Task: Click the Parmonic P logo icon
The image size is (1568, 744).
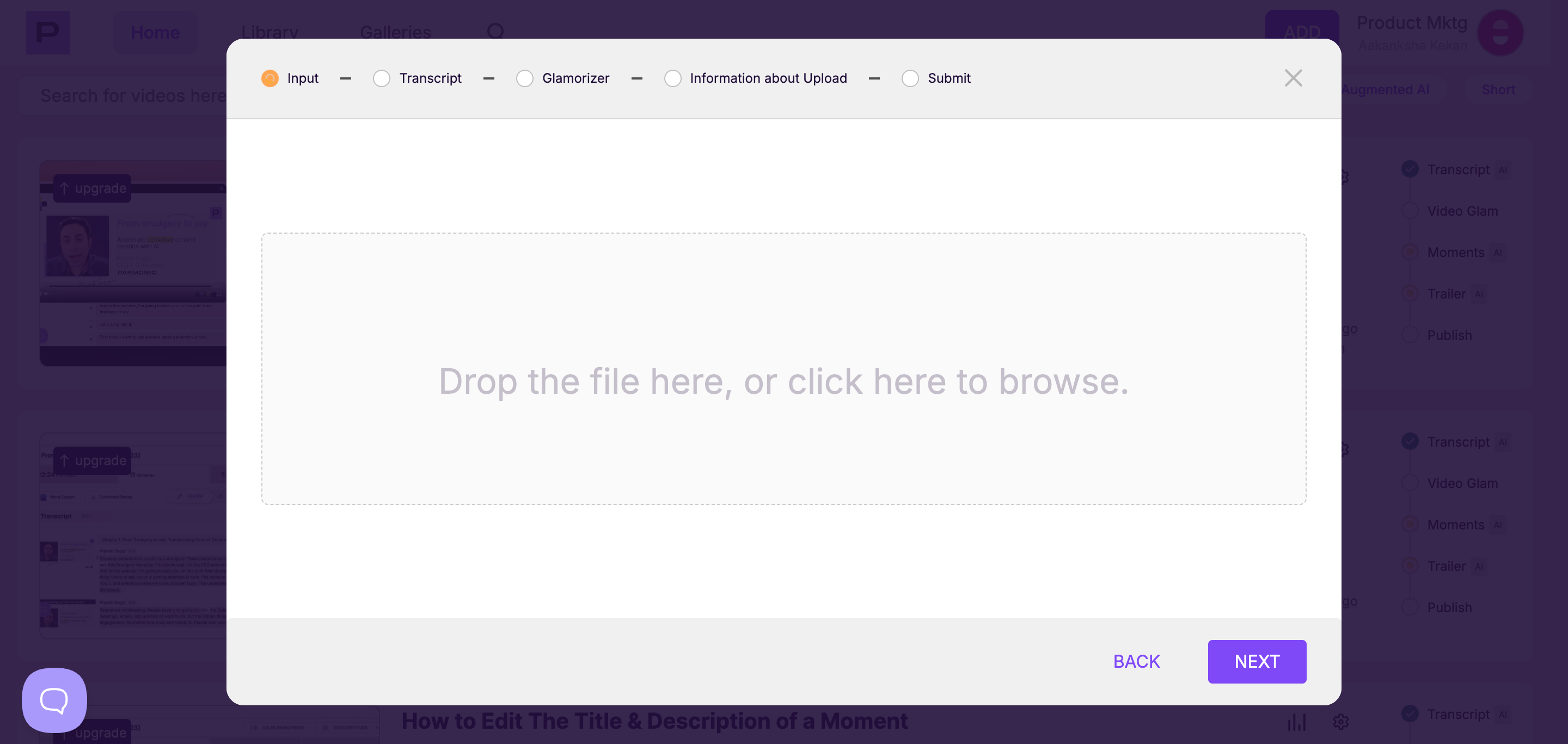Action: (x=47, y=32)
